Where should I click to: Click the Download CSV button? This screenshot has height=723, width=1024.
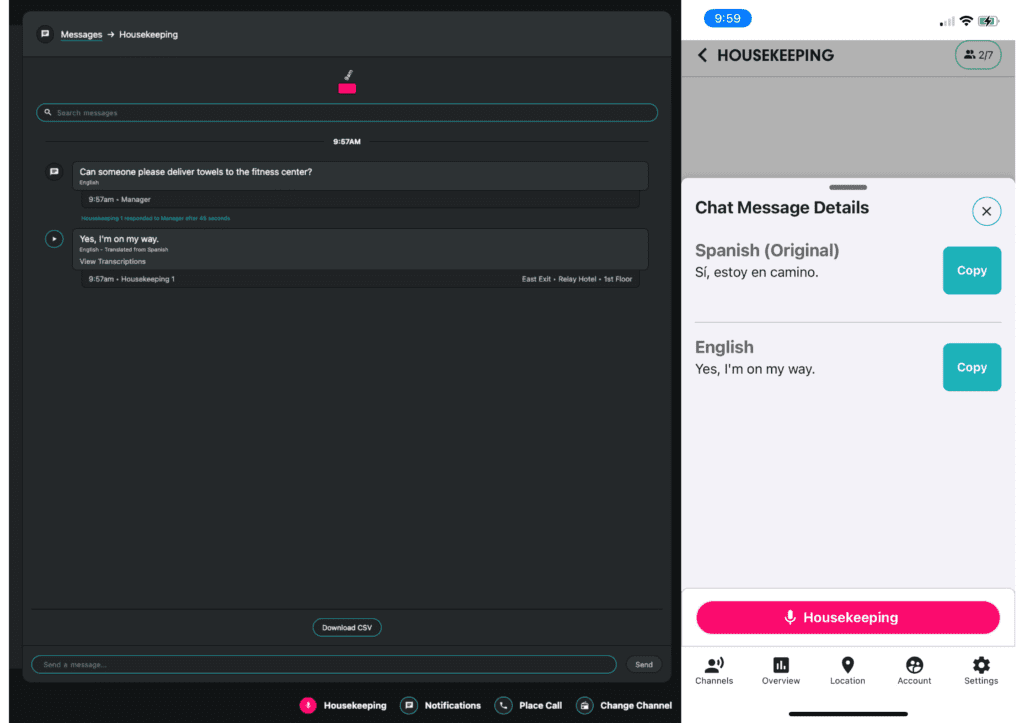pos(347,627)
